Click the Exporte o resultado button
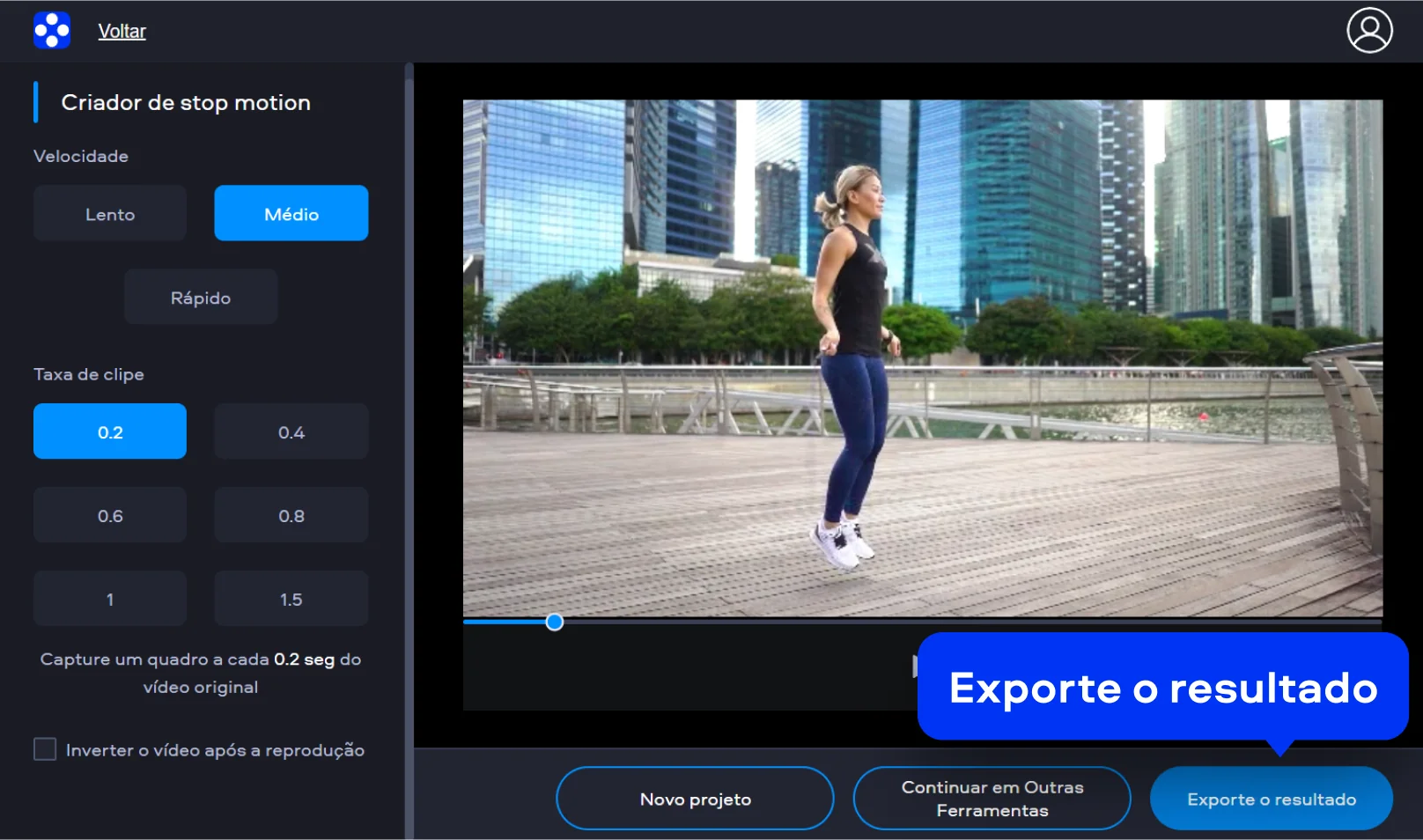Image resolution: width=1423 pixels, height=840 pixels. [x=1272, y=799]
